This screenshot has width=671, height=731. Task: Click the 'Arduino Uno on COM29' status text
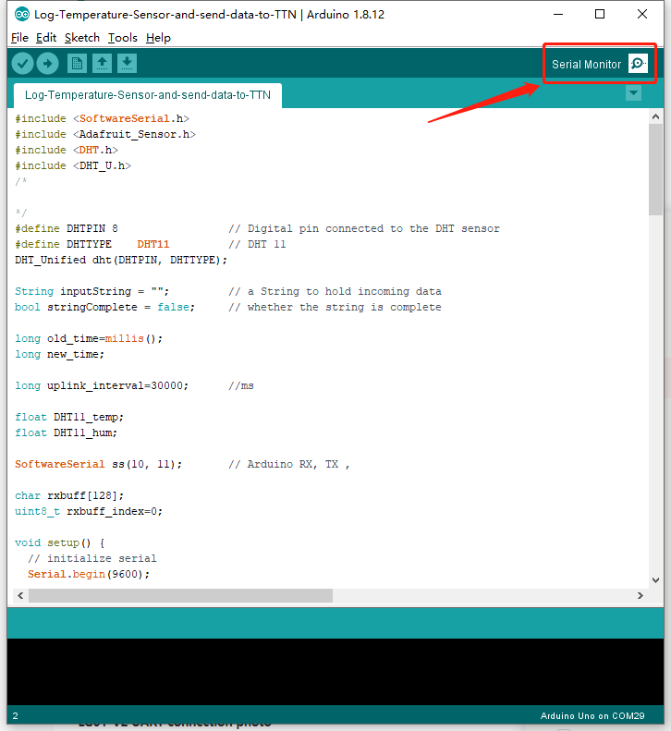(x=592, y=716)
